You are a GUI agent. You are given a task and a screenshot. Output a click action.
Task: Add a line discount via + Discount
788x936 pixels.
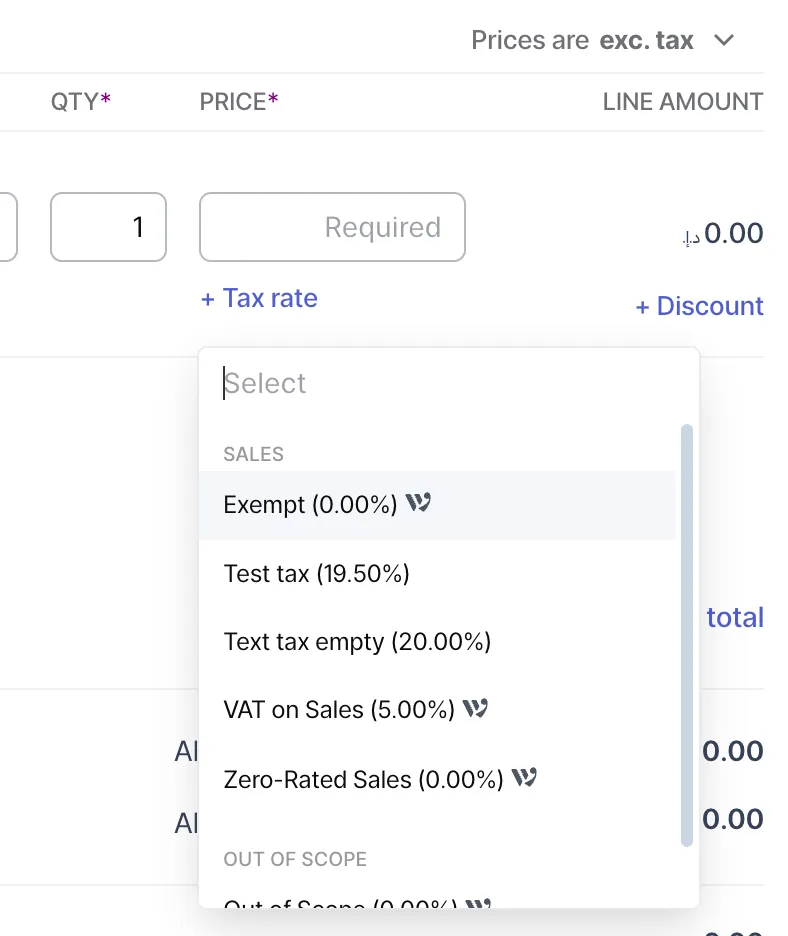699,306
